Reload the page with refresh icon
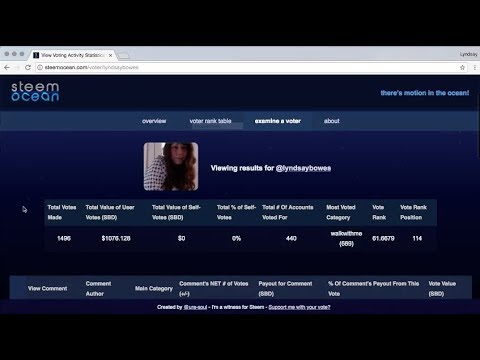The height and width of the screenshot is (360, 480). click(28, 67)
